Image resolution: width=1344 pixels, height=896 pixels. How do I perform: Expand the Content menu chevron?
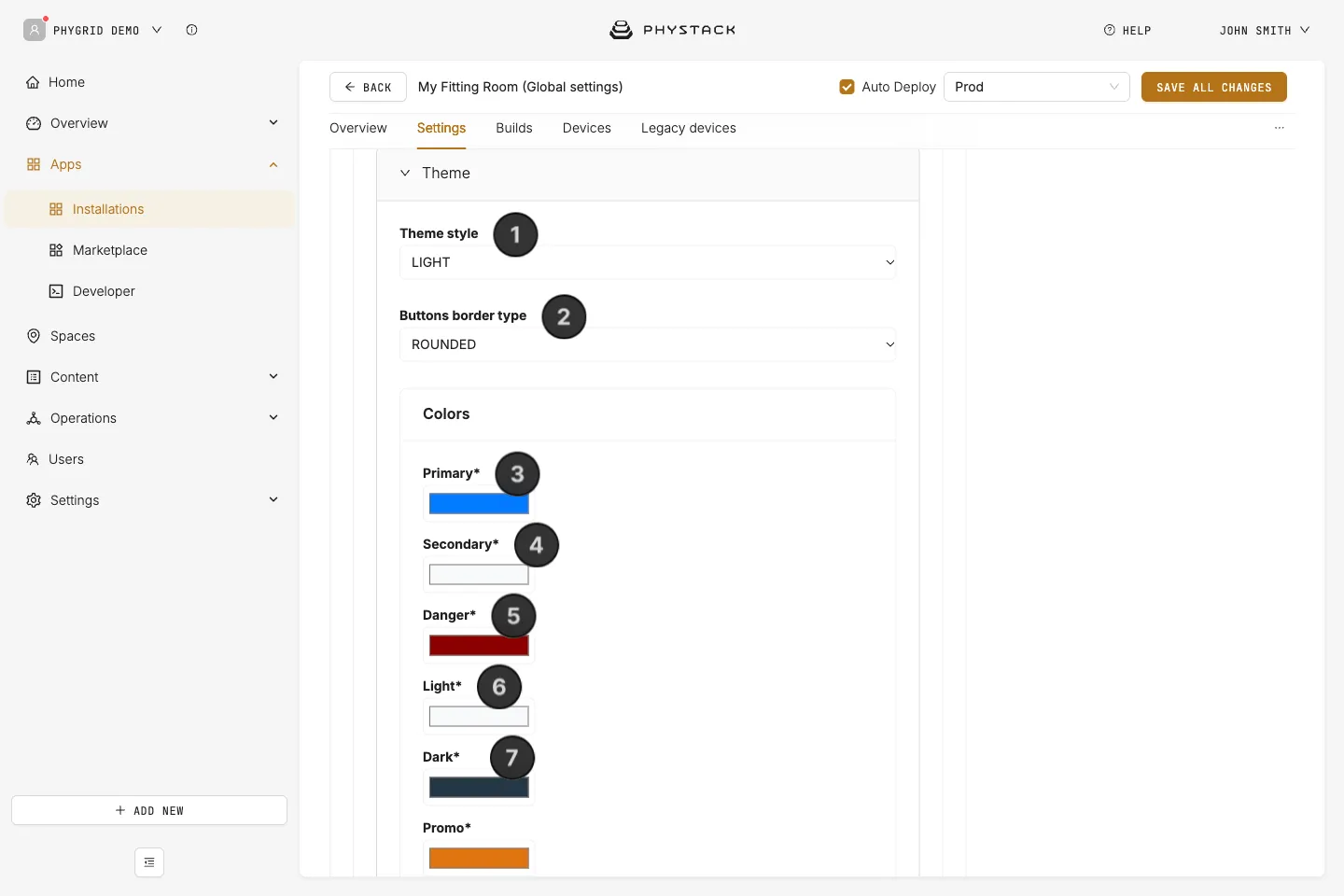coord(273,376)
